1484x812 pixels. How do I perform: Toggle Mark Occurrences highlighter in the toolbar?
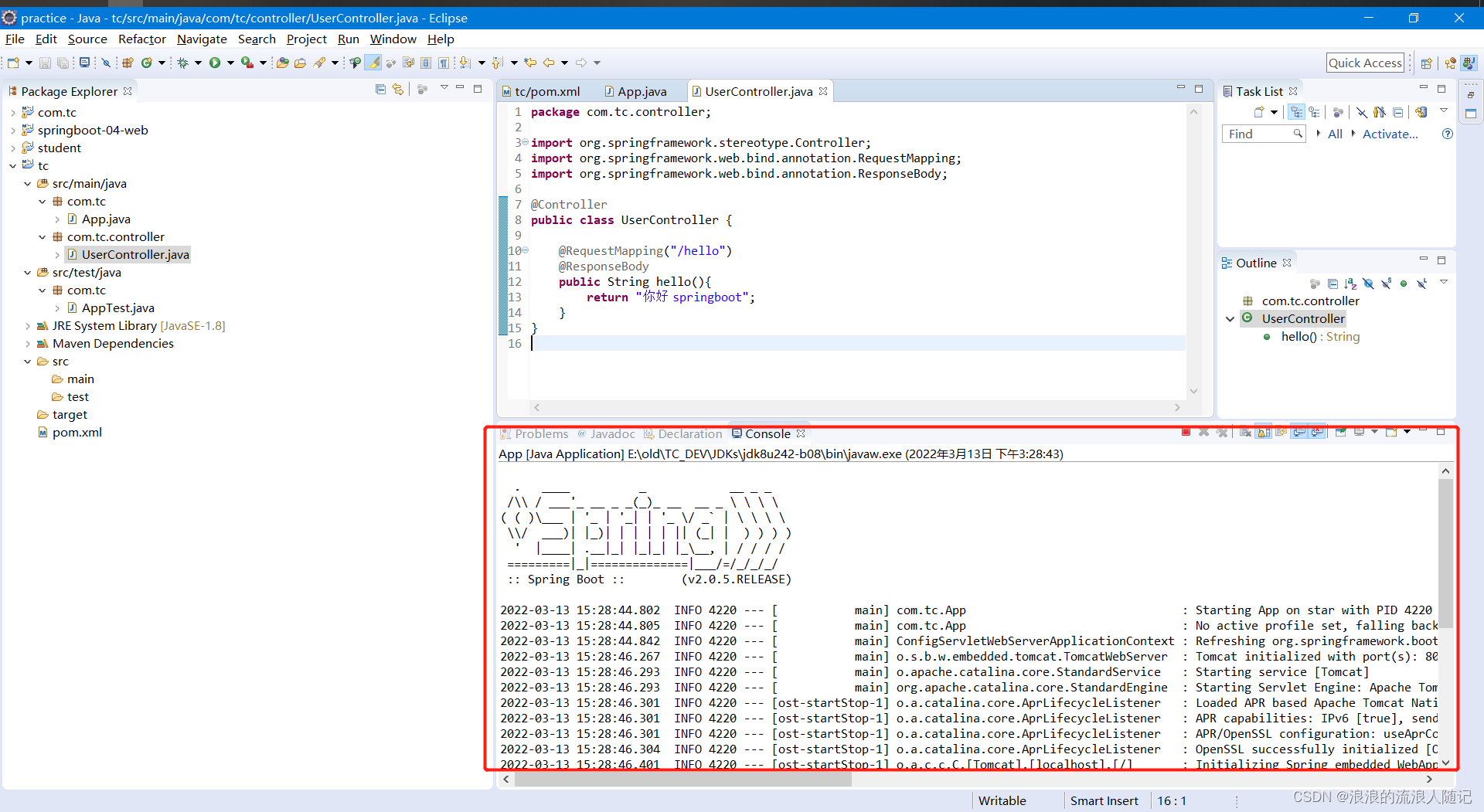tap(373, 63)
